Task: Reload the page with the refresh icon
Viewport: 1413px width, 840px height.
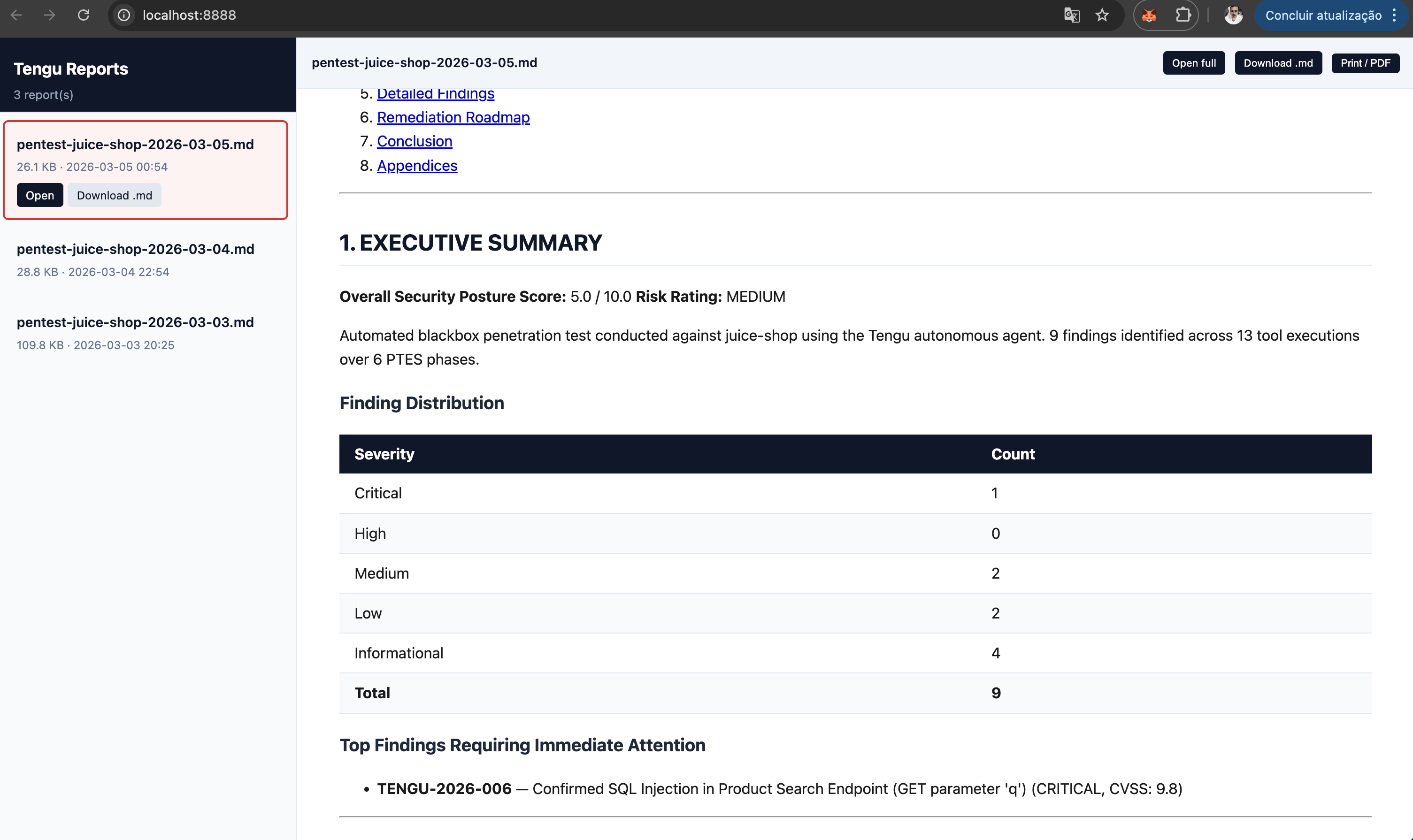Action: 84,15
